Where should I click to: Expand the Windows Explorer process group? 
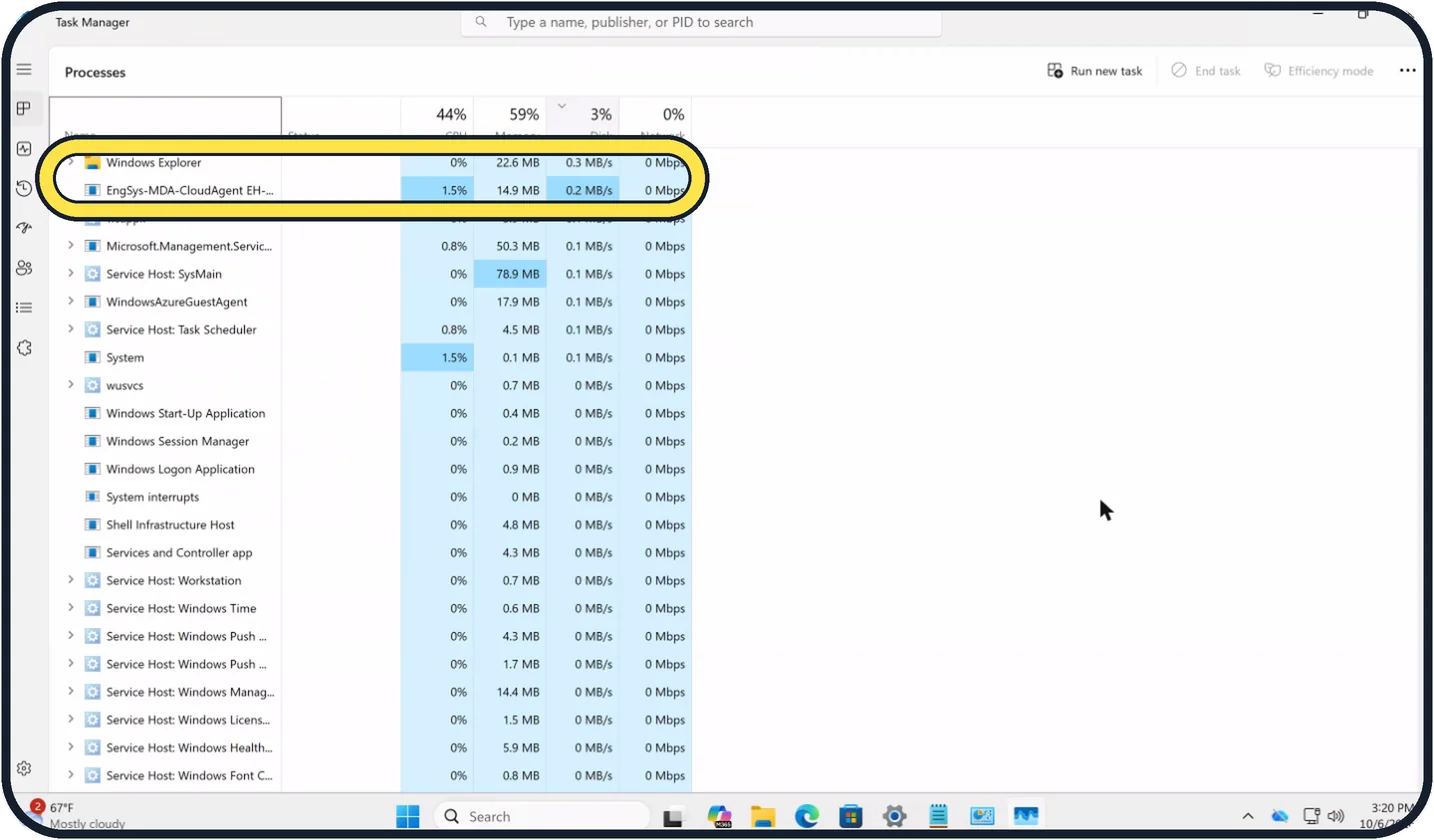(70, 162)
